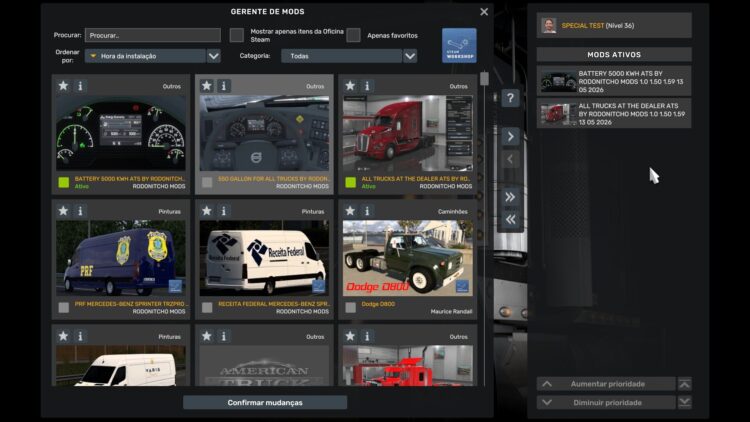
Task: Enable the PRF Mercedes-Benz Sprinter checkbox
Action: click(64, 308)
